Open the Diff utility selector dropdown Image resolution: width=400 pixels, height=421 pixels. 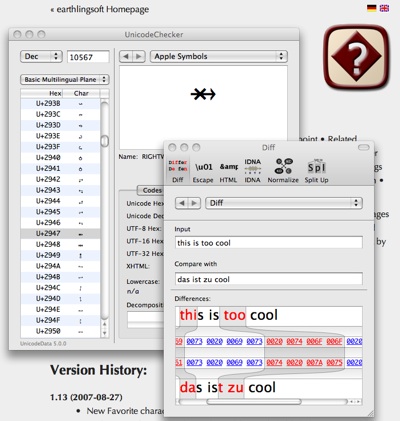click(284, 203)
